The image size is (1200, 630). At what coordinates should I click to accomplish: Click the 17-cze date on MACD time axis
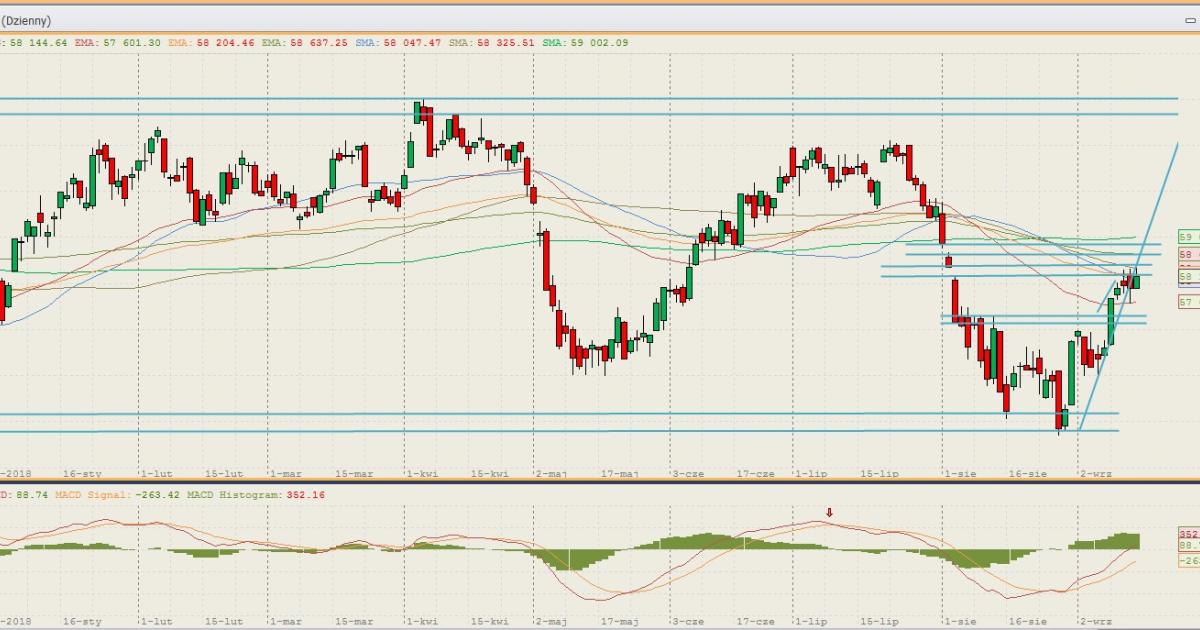pos(756,621)
